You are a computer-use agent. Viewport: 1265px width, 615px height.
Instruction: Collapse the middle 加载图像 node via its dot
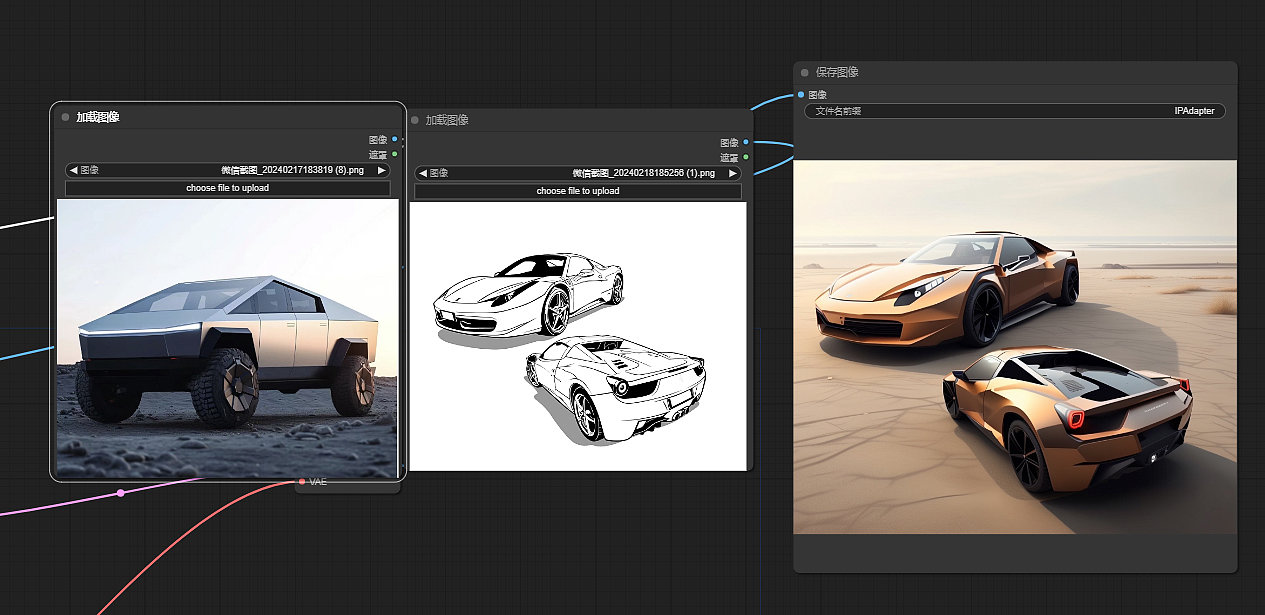[x=416, y=120]
